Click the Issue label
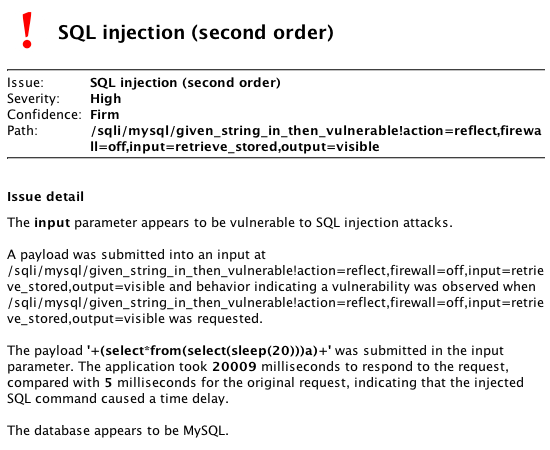Screen dimensions: 550x450 click(x=25, y=83)
